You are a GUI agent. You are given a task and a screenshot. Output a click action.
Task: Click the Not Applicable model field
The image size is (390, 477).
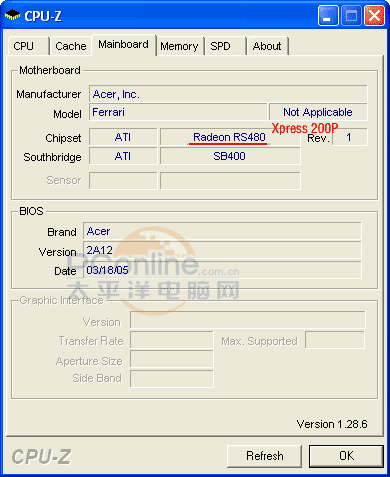pos(318,112)
